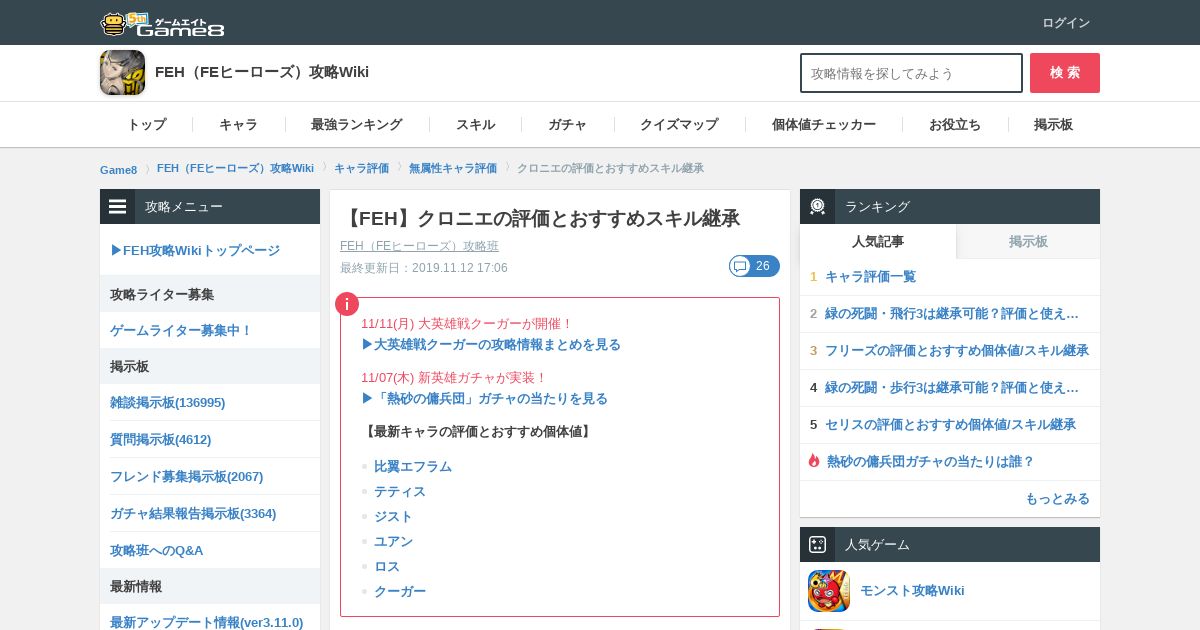Open the クーガー character link
The width and height of the screenshot is (1200, 630).
click(x=400, y=591)
